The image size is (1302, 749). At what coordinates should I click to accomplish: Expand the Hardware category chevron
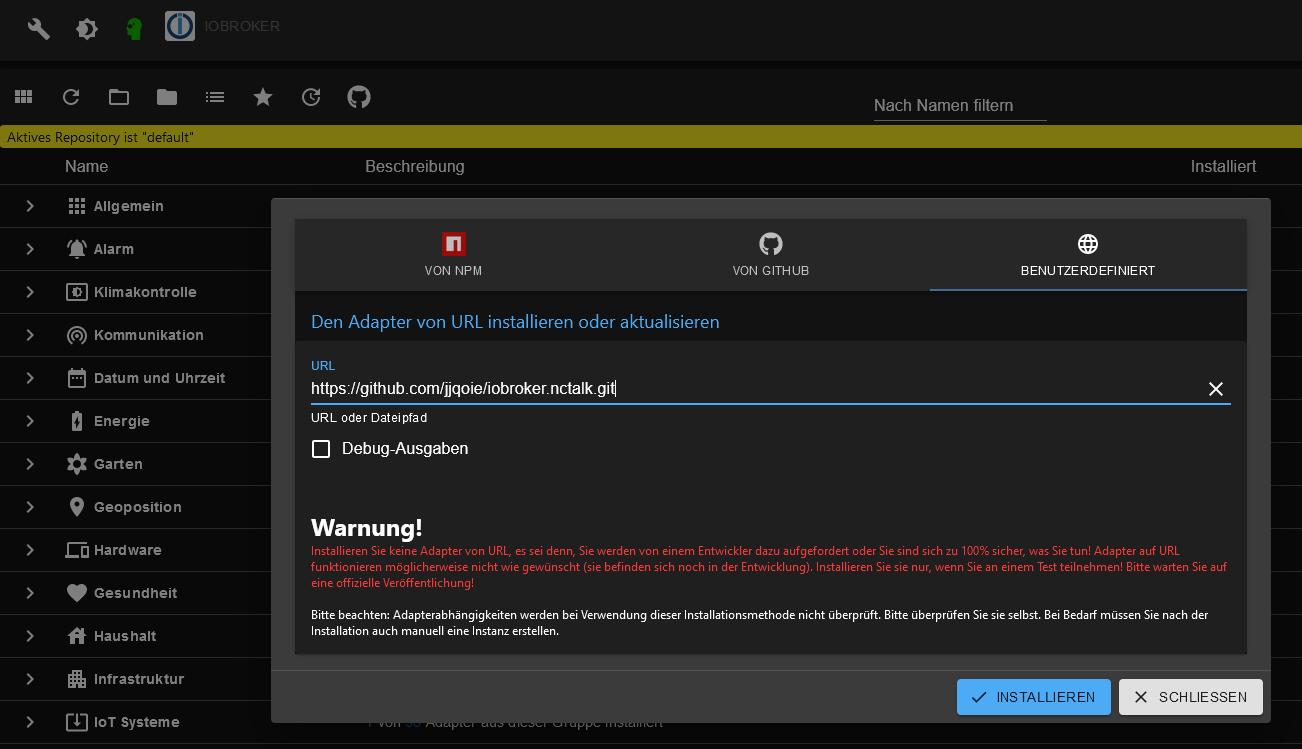30,550
